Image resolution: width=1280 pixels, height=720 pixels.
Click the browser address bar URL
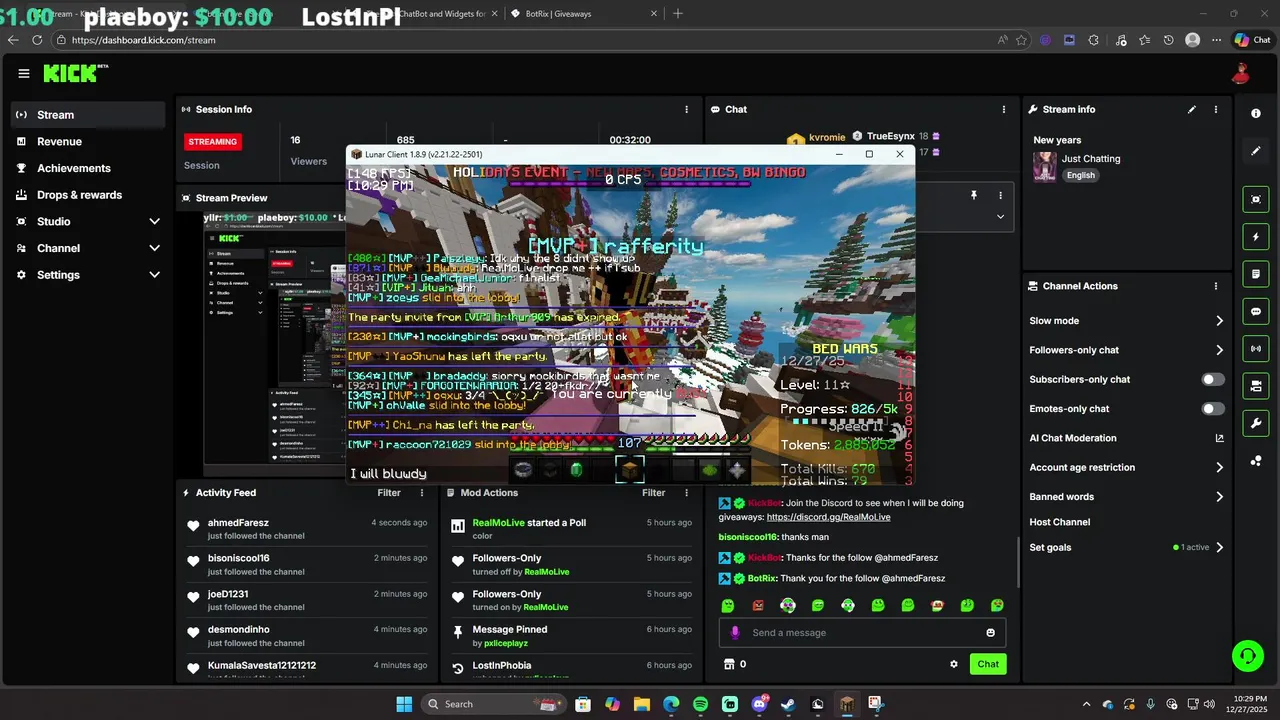pos(143,40)
